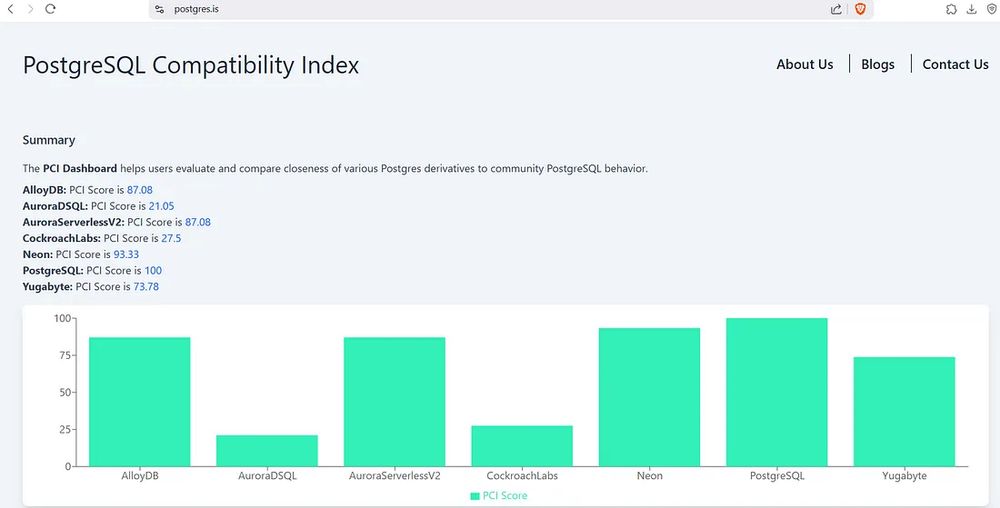Click the browser forward arrow

tap(30, 9)
